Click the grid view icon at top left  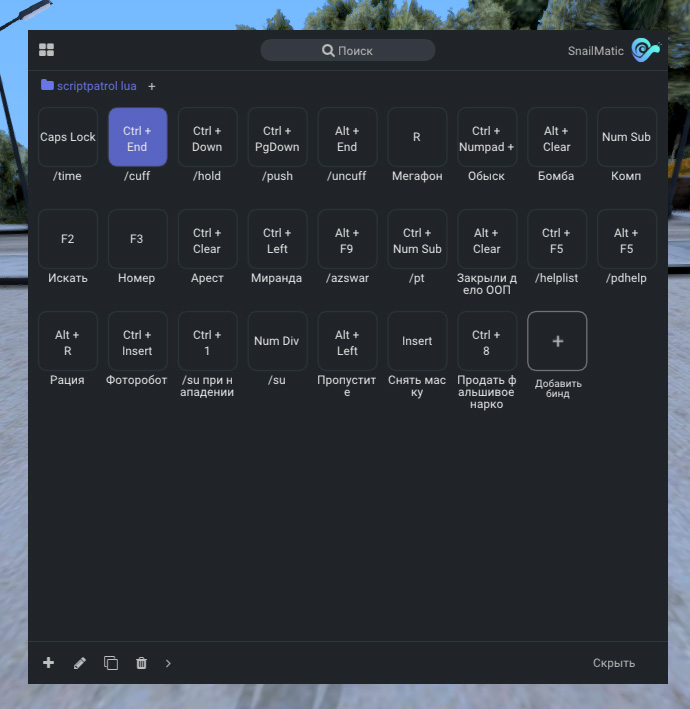tap(47, 50)
